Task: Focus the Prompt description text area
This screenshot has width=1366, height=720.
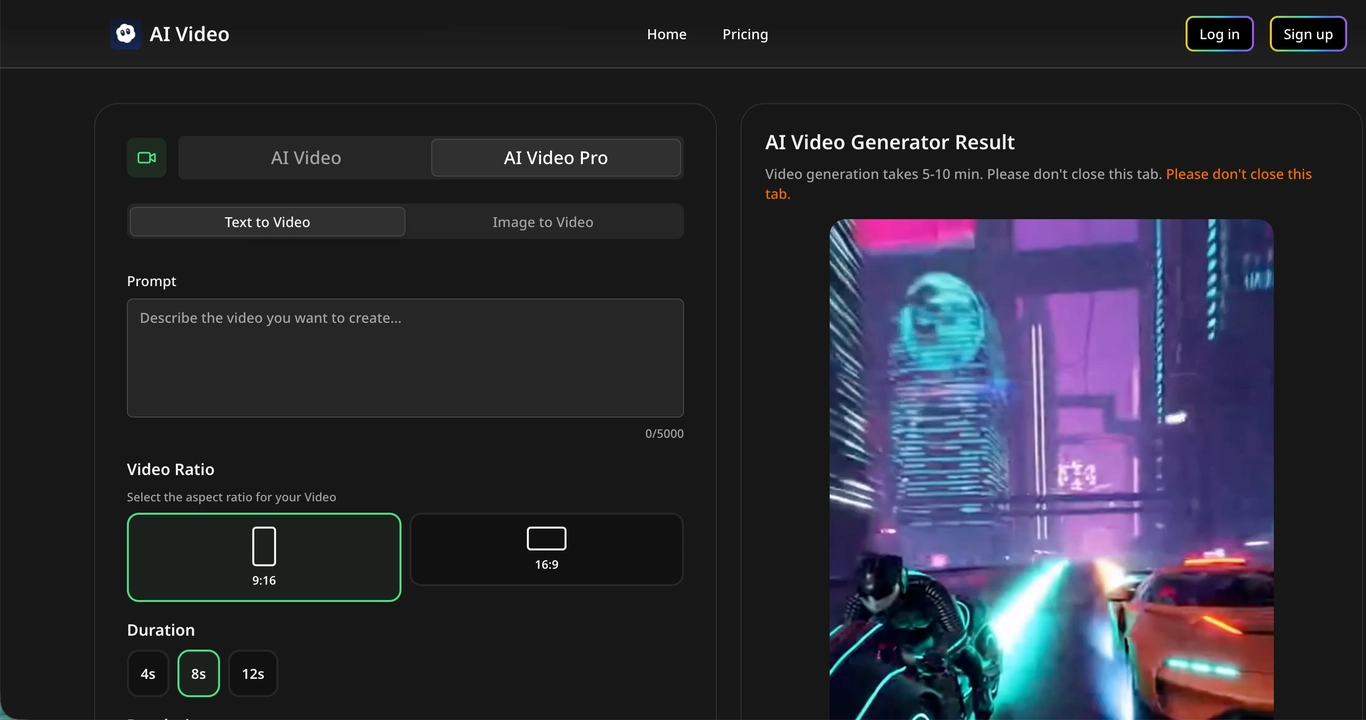Action: (x=405, y=357)
